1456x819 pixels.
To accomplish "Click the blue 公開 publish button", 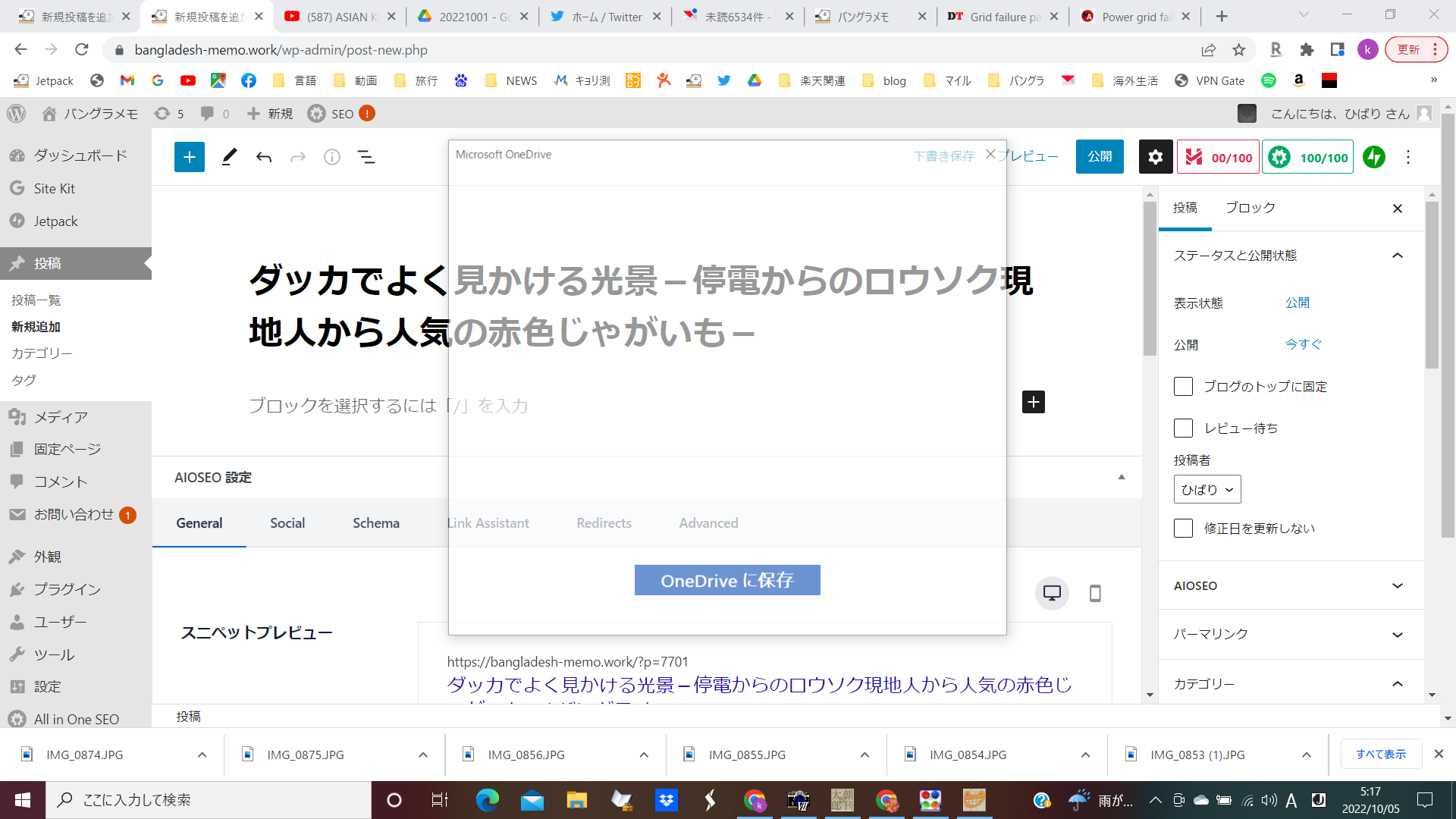I will coord(1100,157).
